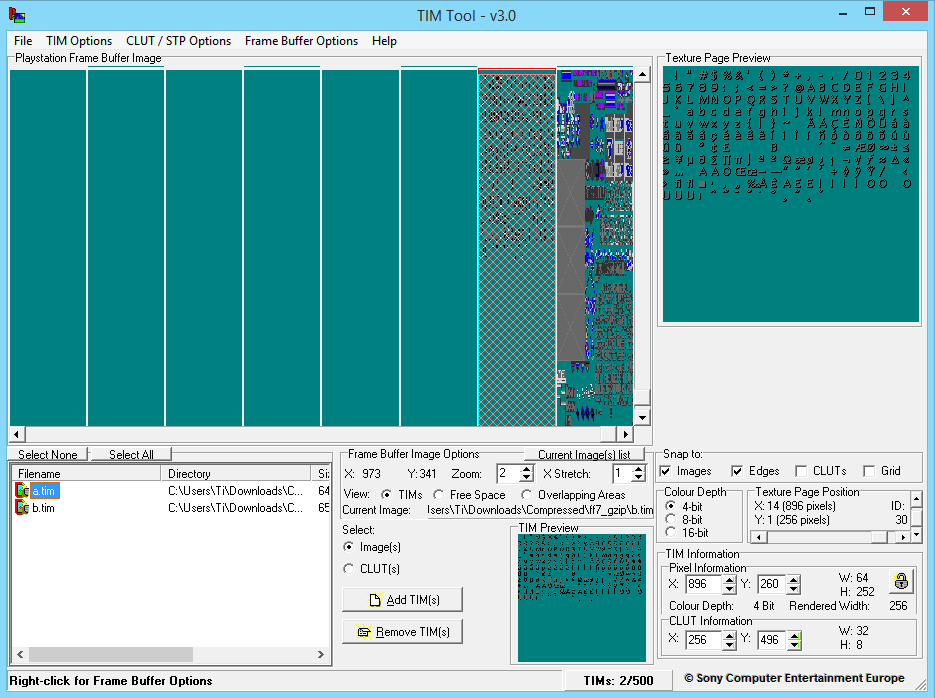Image resolution: width=935 pixels, height=698 pixels.
Task: Click the hatched selected TIM in frame buffer
Action: coord(517,249)
